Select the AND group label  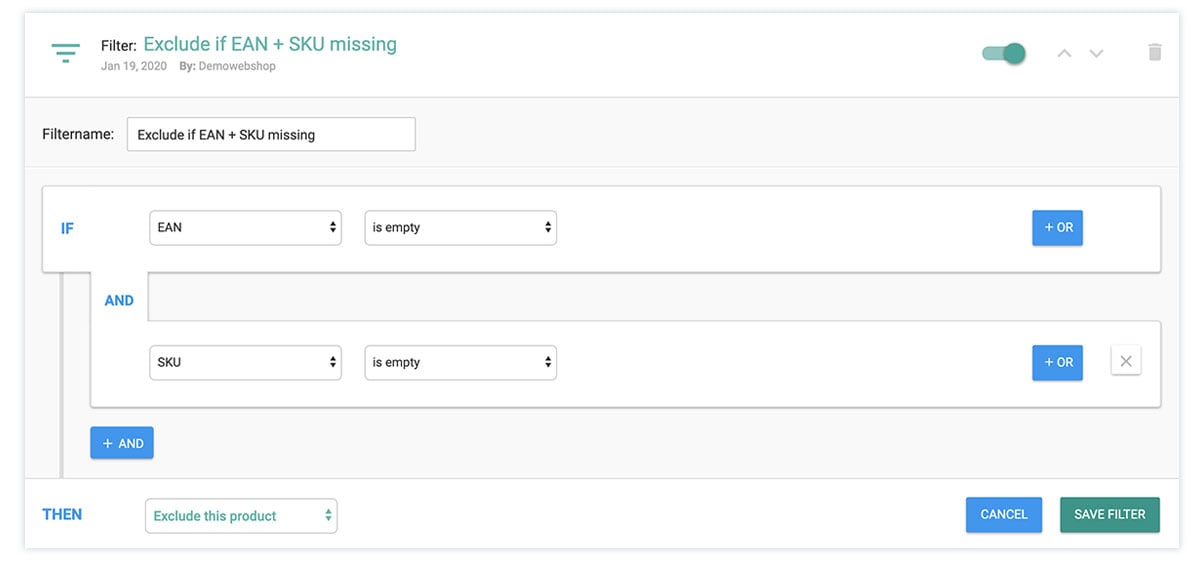click(119, 300)
